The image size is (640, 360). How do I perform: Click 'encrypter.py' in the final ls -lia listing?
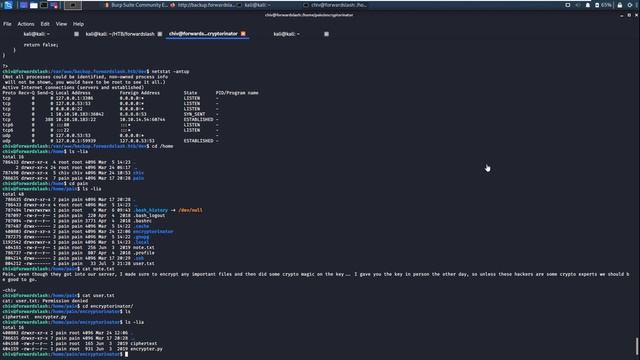coord(147,349)
